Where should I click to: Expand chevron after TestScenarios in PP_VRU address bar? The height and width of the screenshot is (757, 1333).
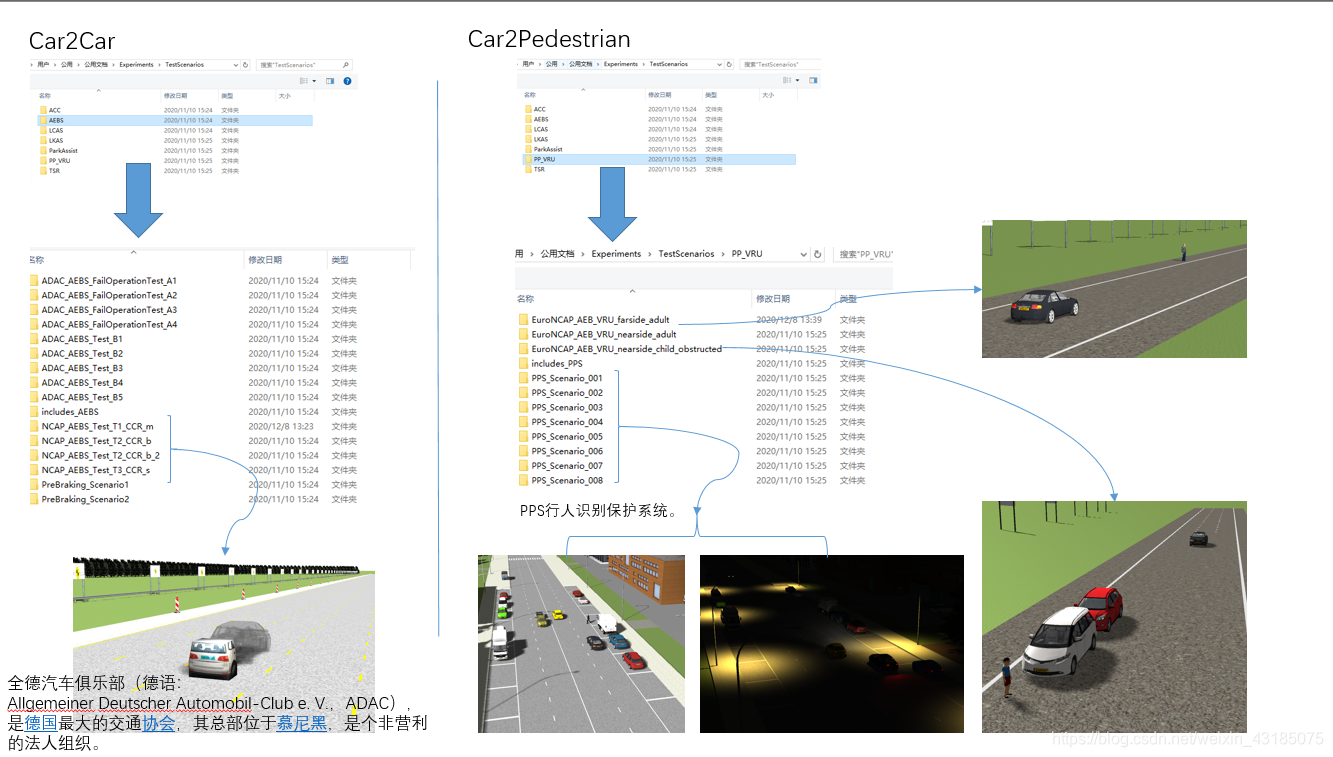pyautogui.click(x=723, y=254)
